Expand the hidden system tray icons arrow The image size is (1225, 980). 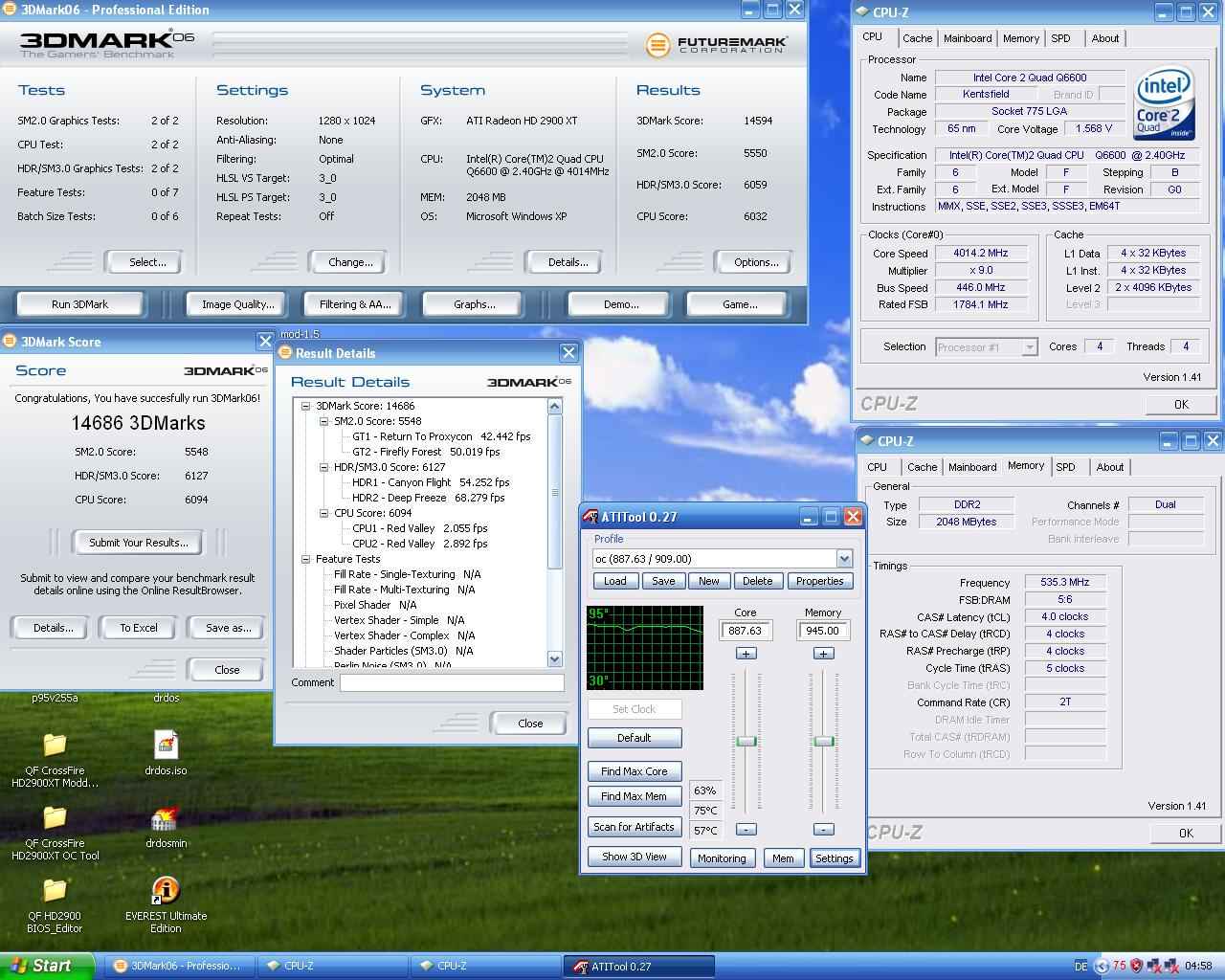click(1101, 966)
